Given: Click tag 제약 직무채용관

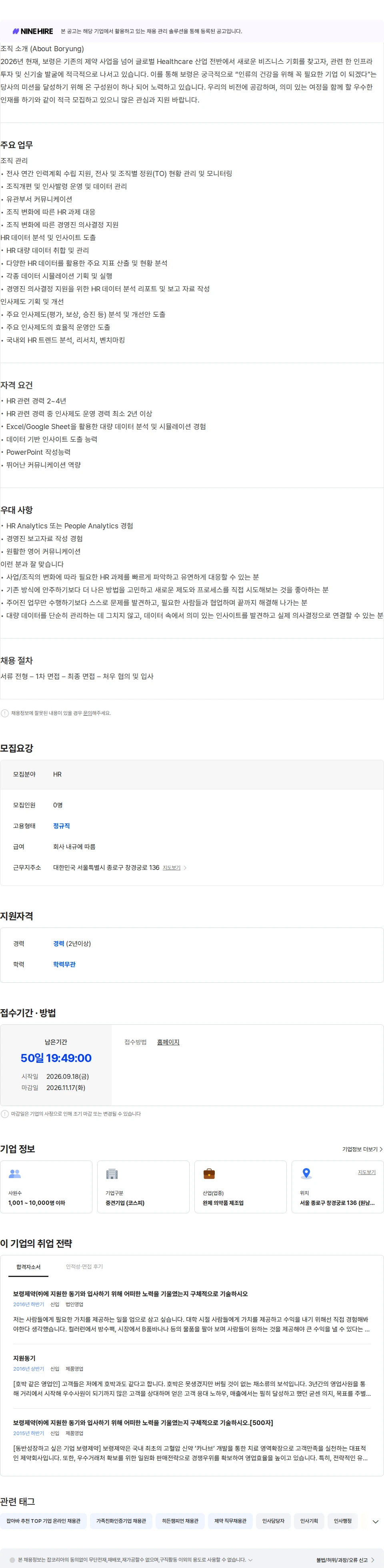Looking at the screenshot, I should (230, 1521).
